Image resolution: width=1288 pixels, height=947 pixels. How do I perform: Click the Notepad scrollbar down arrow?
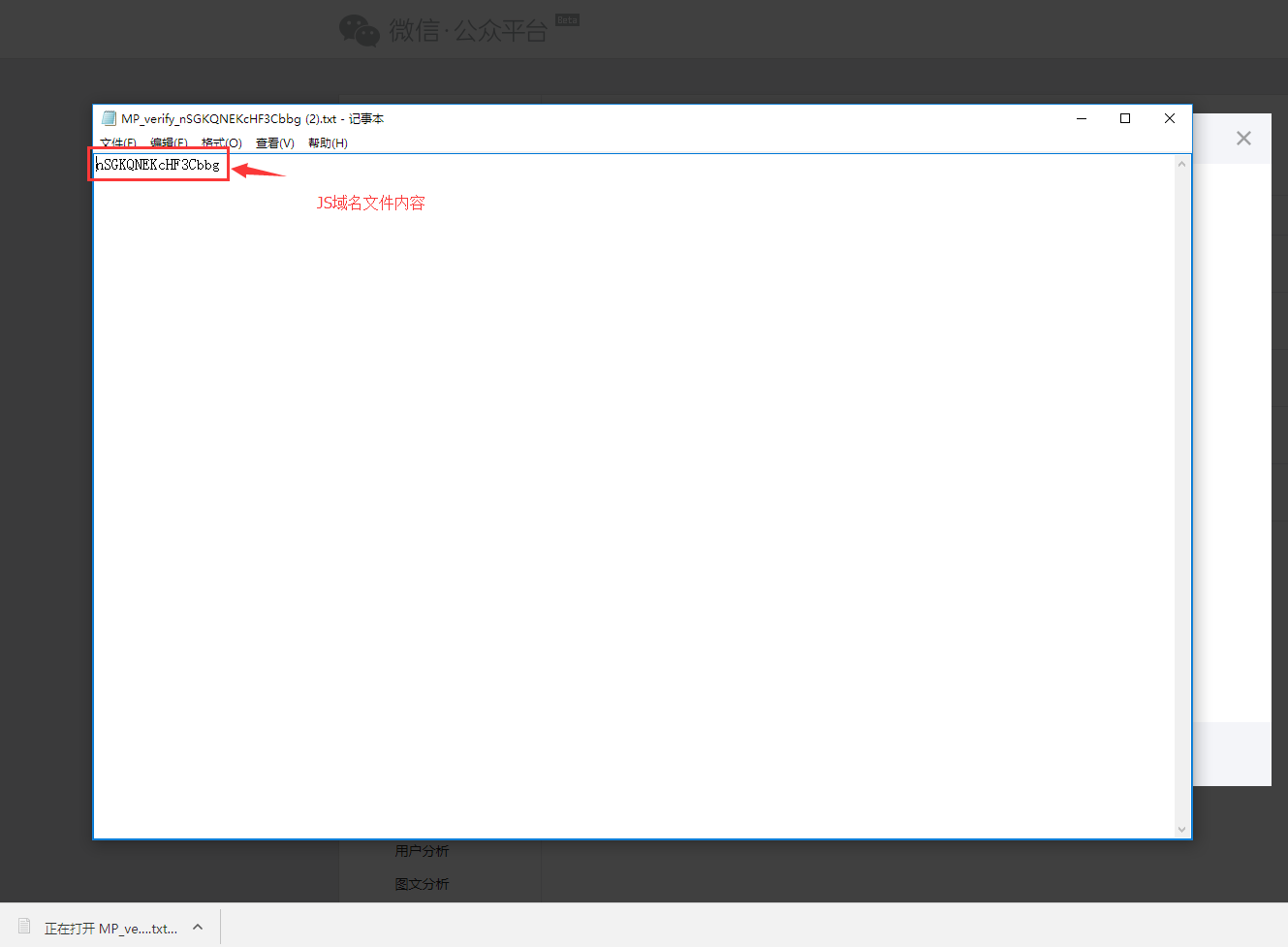click(x=1181, y=829)
